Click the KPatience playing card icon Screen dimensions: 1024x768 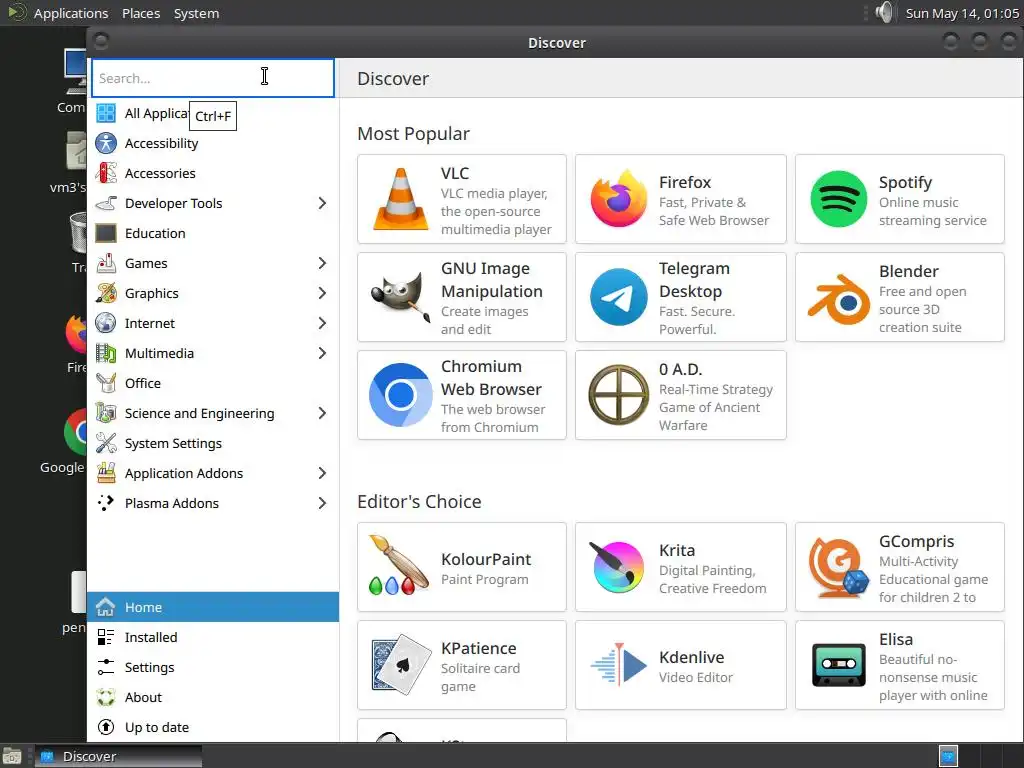coord(401,665)
